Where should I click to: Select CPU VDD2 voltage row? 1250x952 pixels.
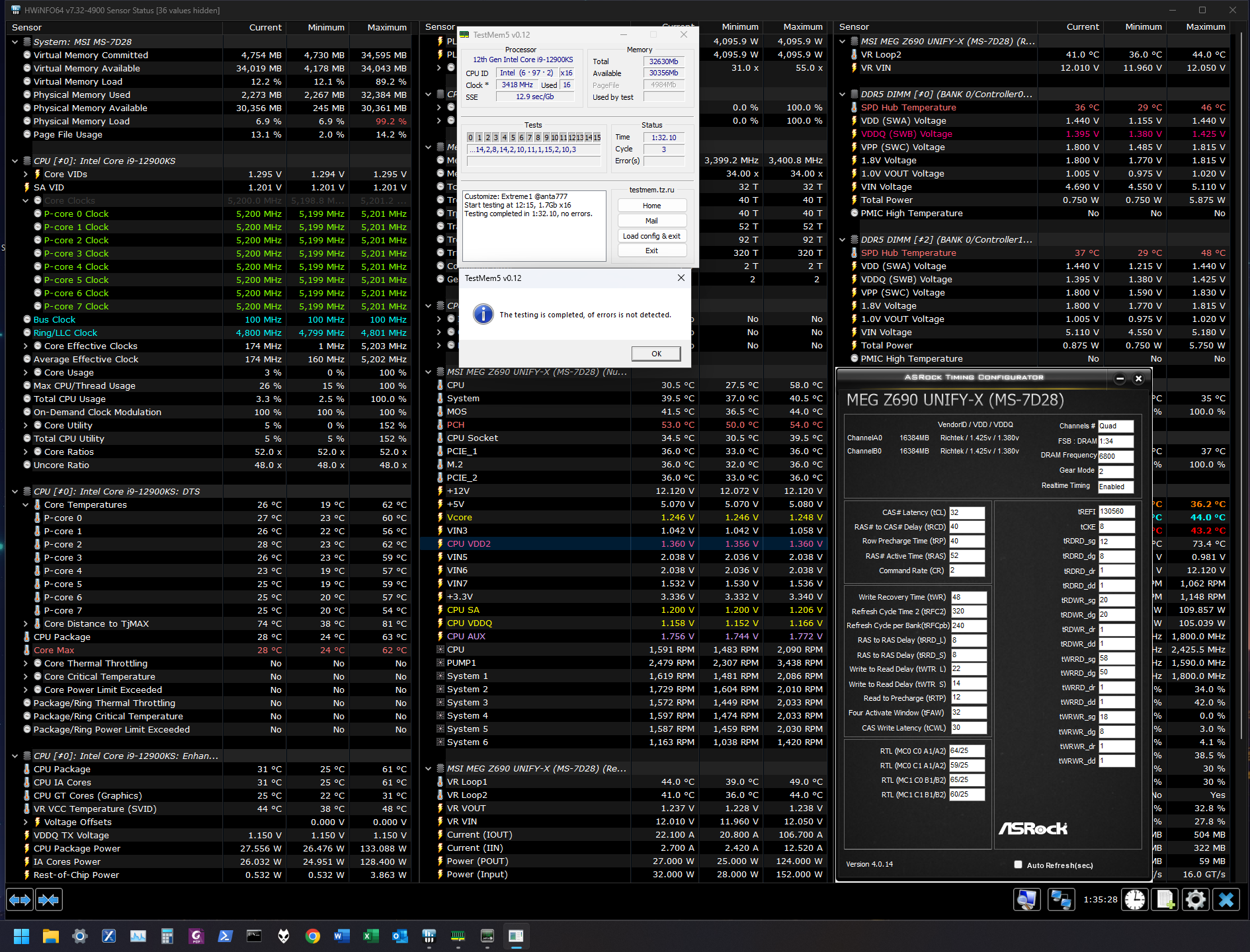pyautogui.click(x=624, y=543)
